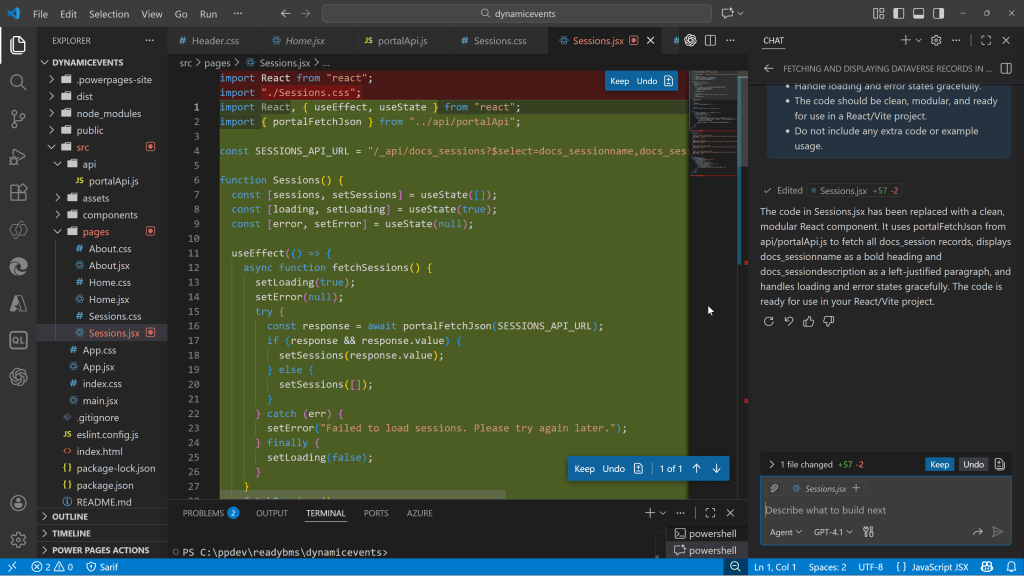Open the Selection menu

pos(108,14)
